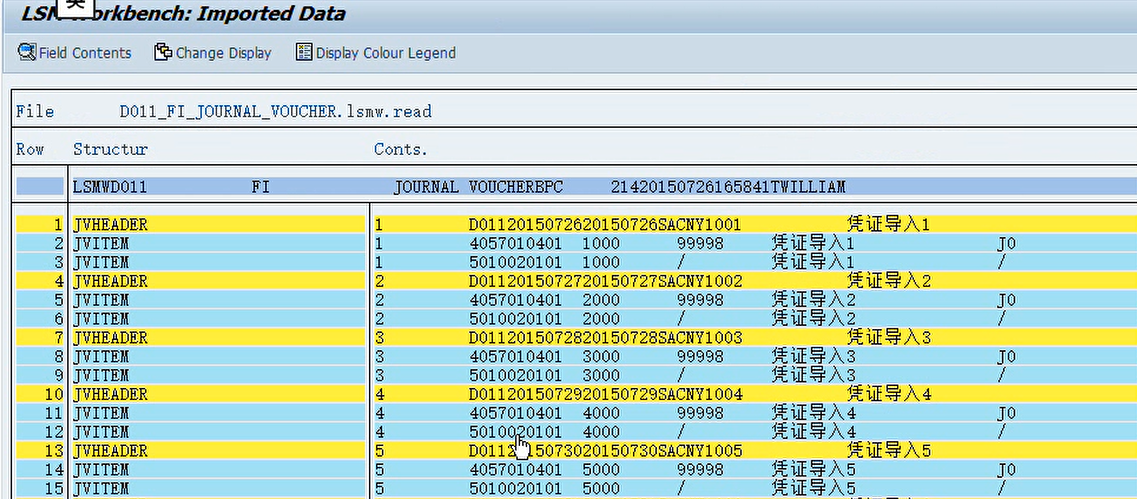Click JOURNAL VOUCHERBPC text in header line
This screenshot has height=499, width=1137.
click(478, 187)
